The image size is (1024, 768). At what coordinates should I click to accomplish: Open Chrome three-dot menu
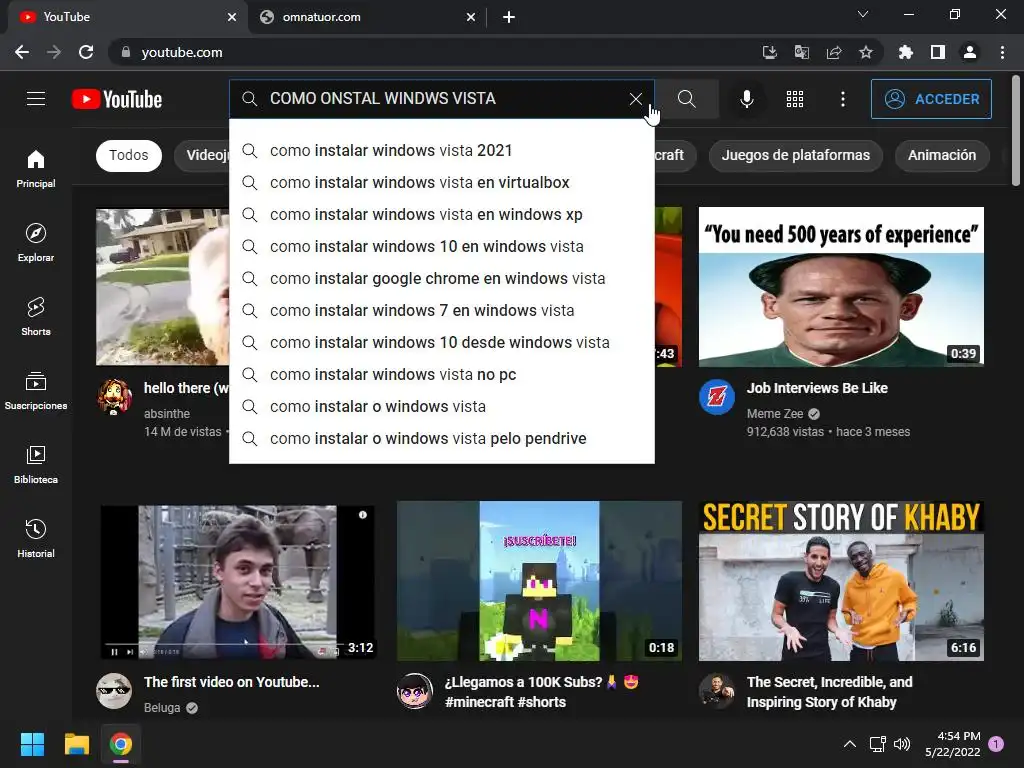[1002, 52]
